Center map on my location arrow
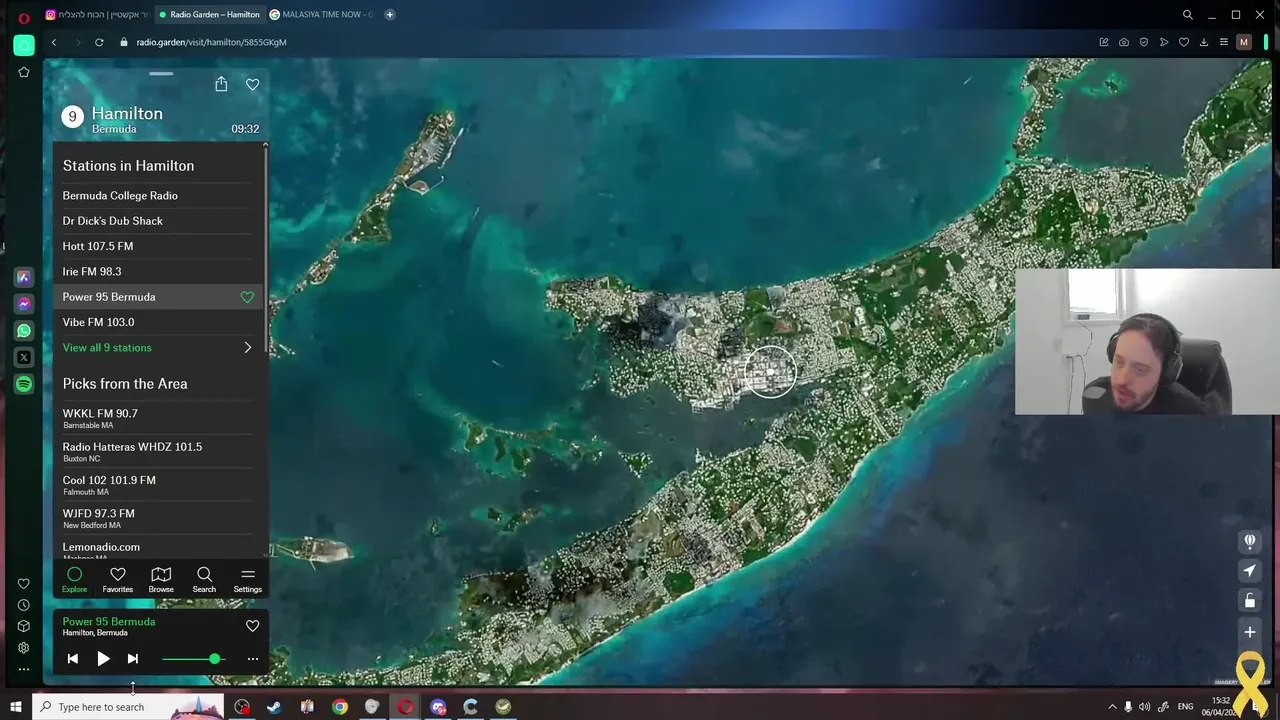 coord(1250,571)
